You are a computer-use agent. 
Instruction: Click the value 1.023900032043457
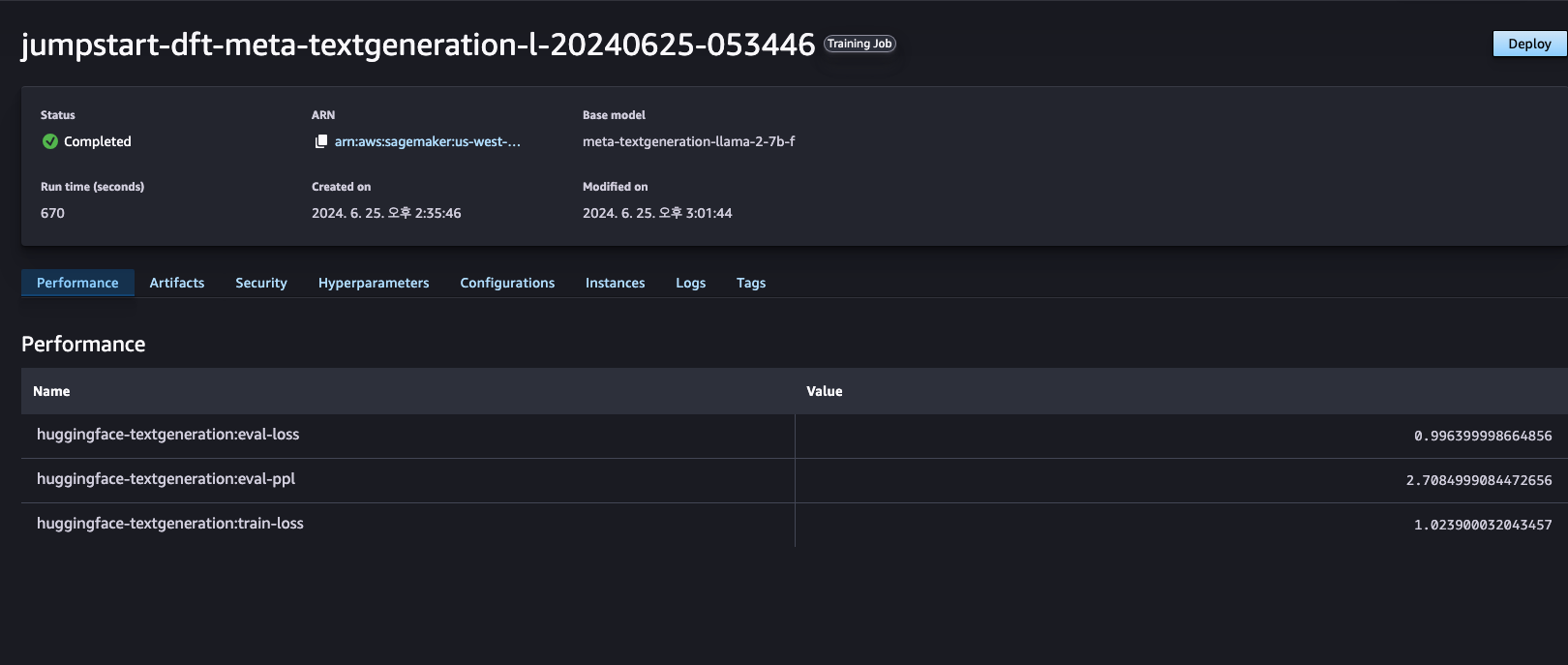click(x=1483, y=525)
